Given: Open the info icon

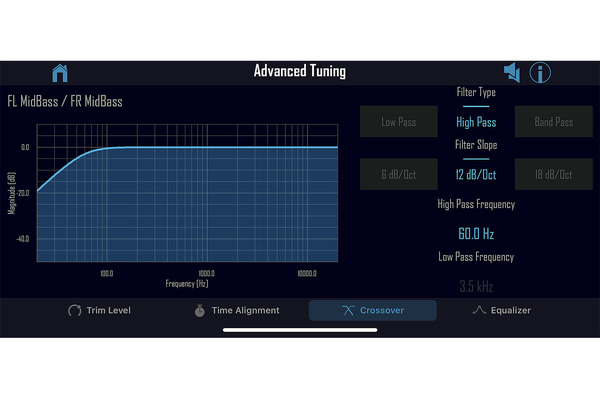Looking at the screenshot, I should pos(540,72).
